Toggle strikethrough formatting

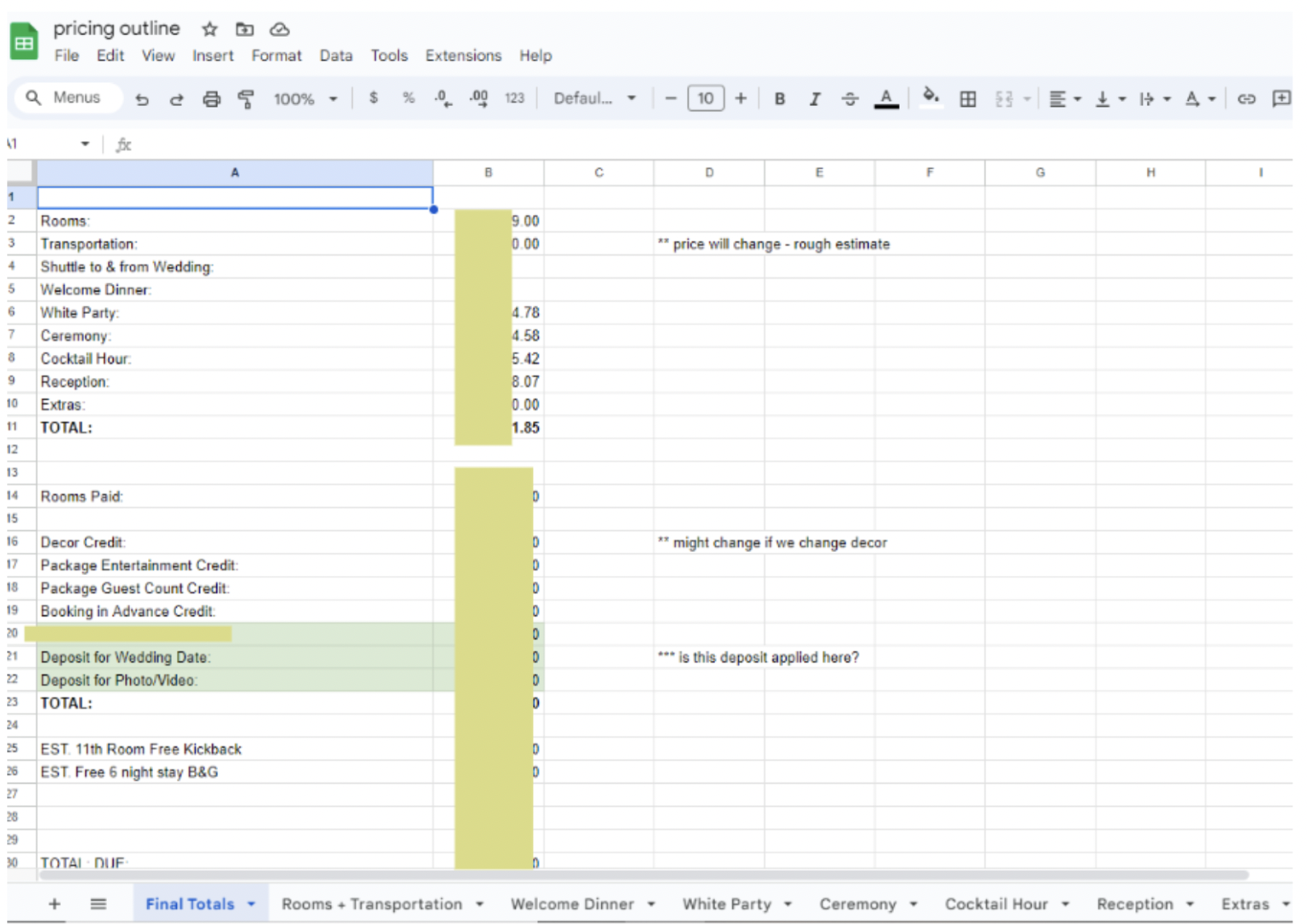click(849, 99)
